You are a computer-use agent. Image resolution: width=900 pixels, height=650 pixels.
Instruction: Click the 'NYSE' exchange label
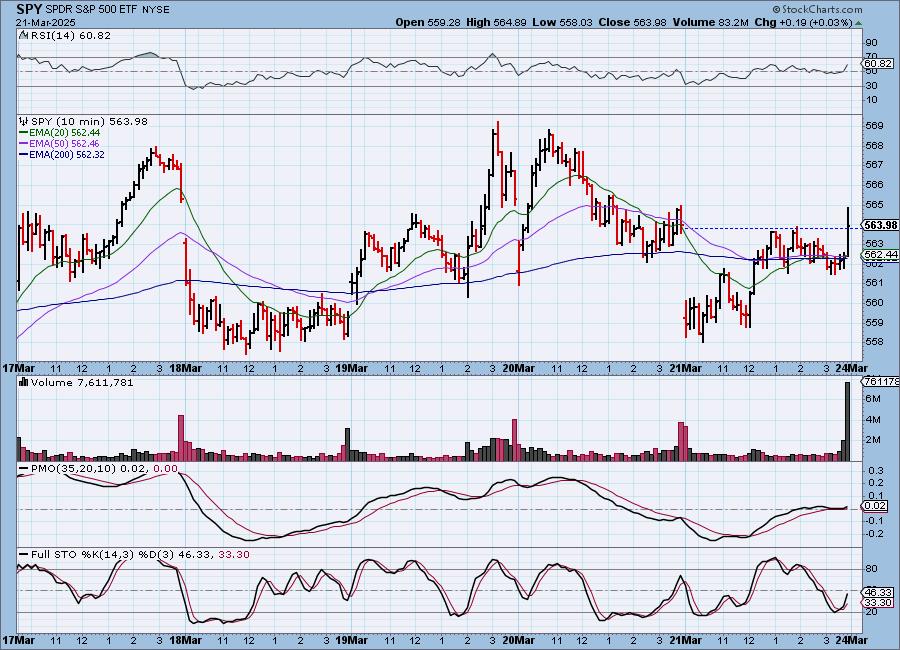(154, 10)
